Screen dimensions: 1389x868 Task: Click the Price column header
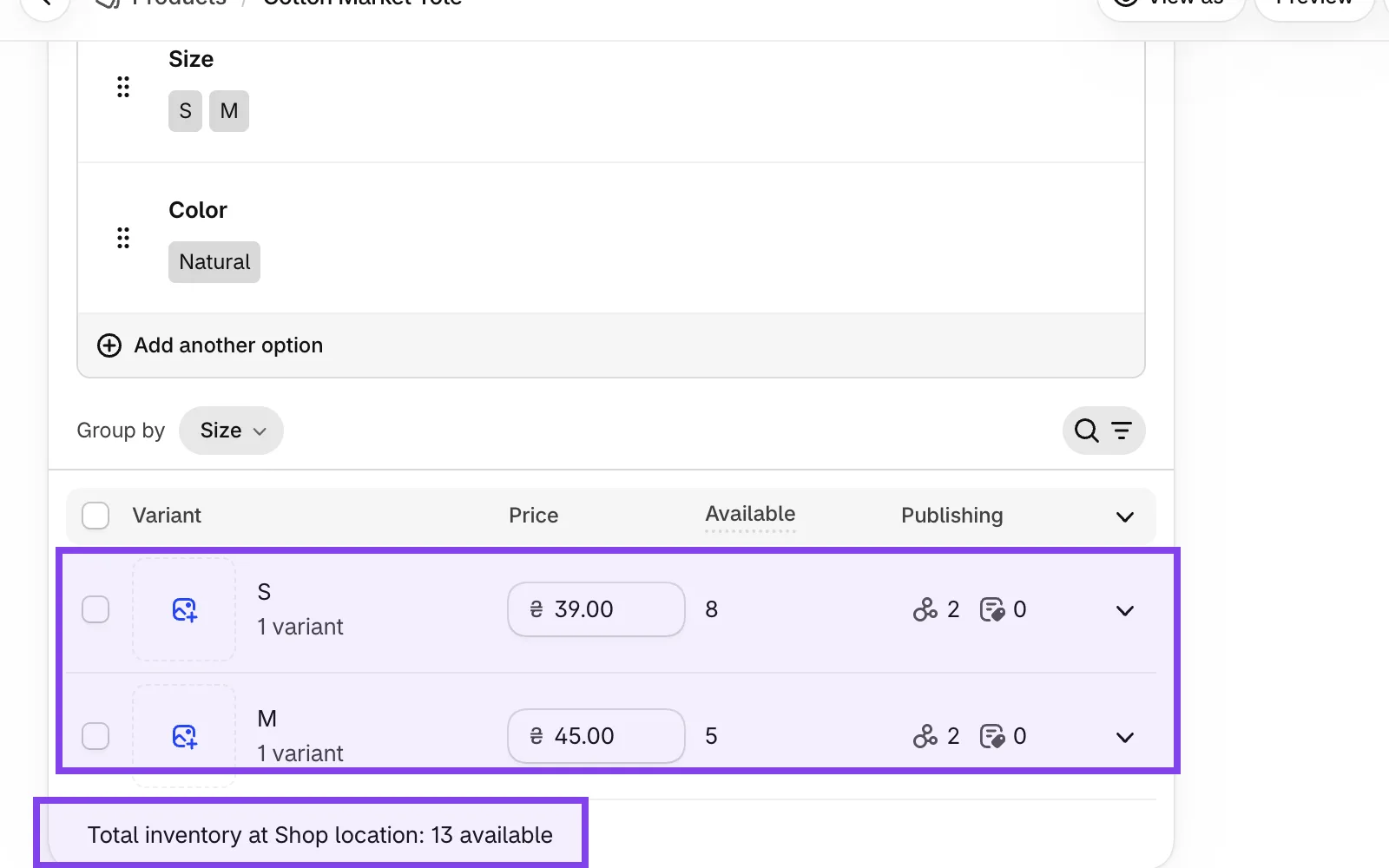pos(533,516)
